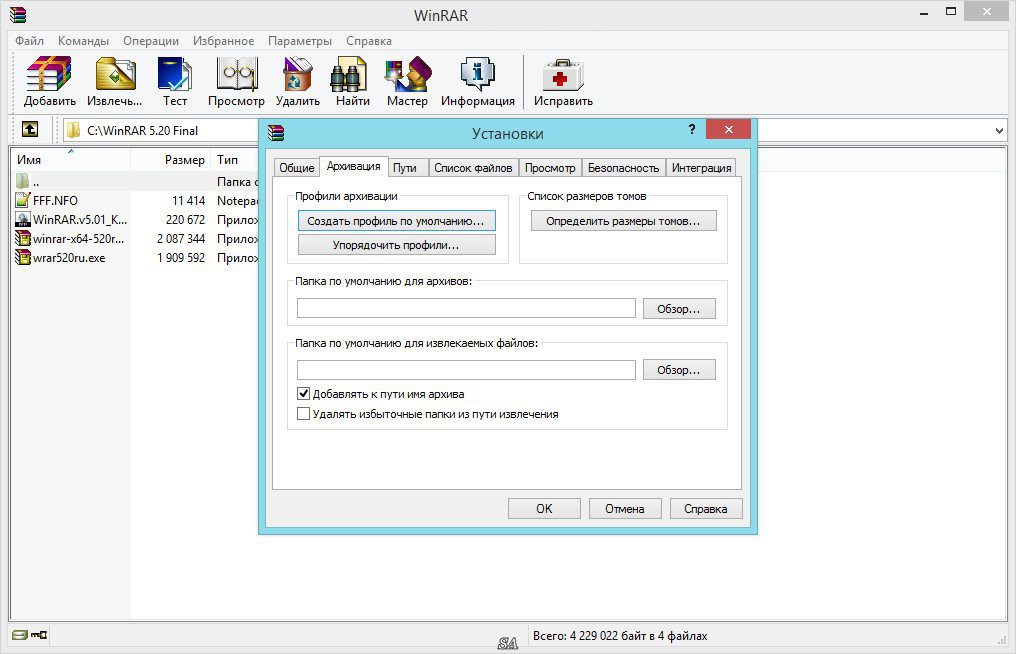The width and height of the screenshot is (1016, 654).
Task: Expand the address bar path dropdown
Action: [x=999, y=130]
